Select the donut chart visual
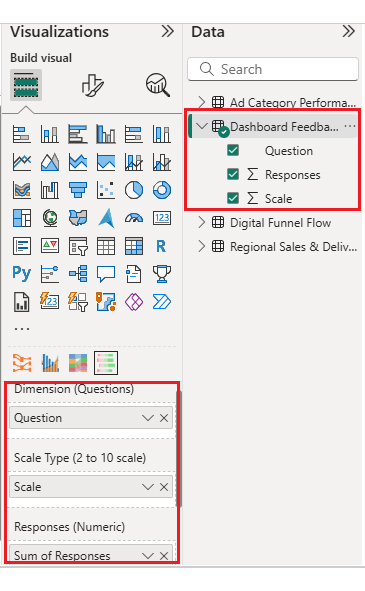 pyautogui.click(x=162, y=190)
